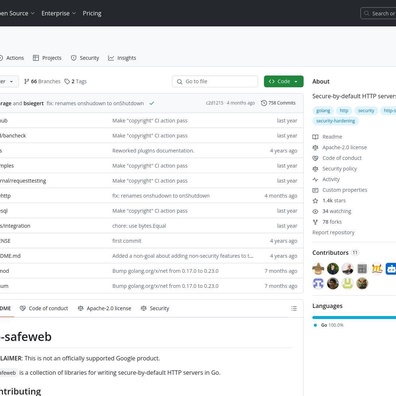396x396 pixels.
Task: Open the branch selector dropdown
Action: [8, 81]
